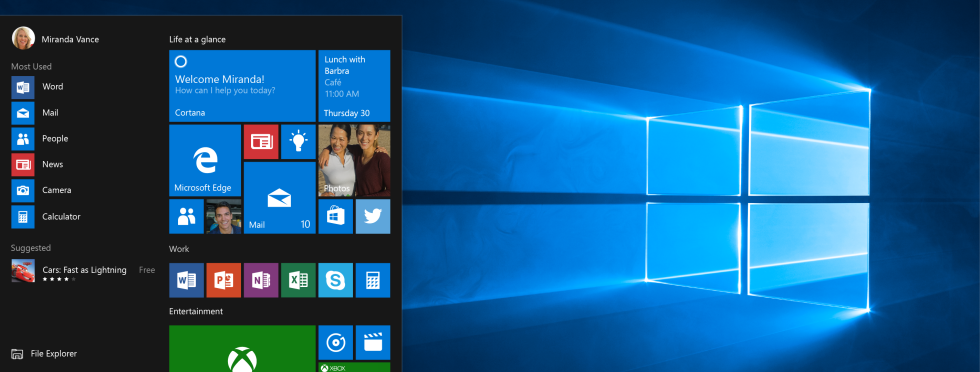Launch the Excel tile
This screenshot has height=372, width=980.
(x=298, y=280)
